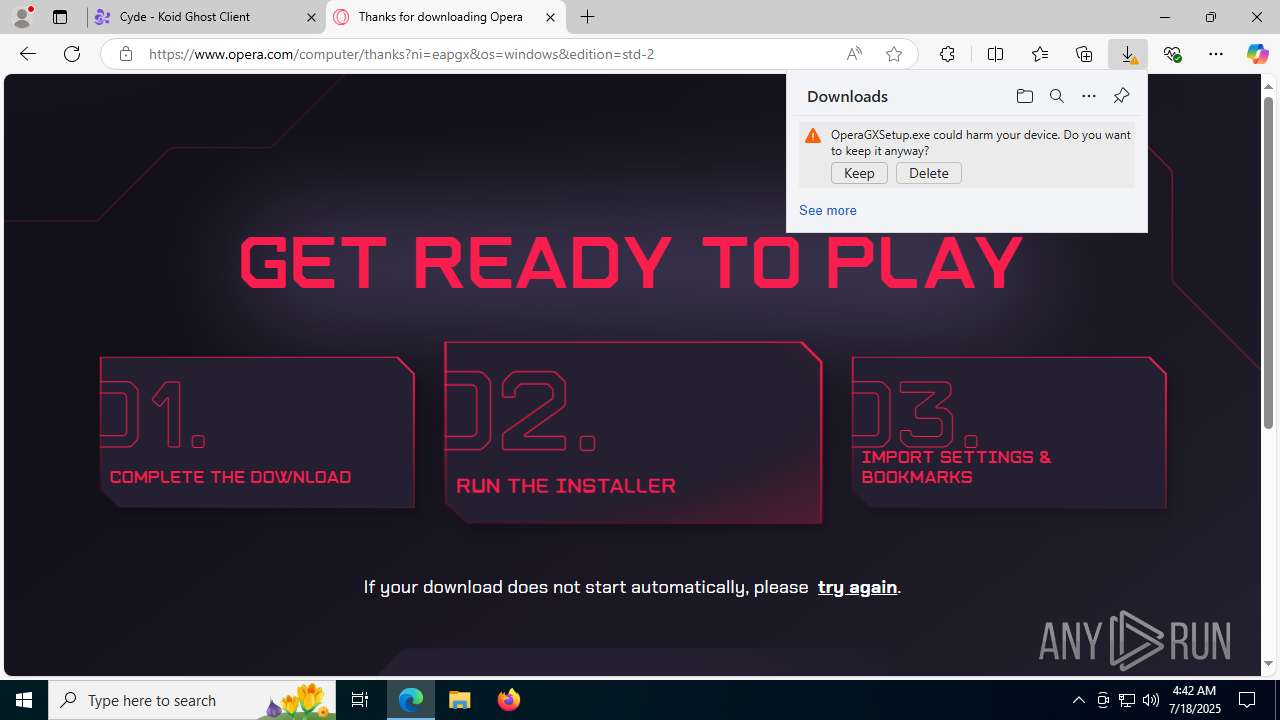The image size is (1280, 720).
Task: Launch Firefox from the taskbar
Action: 508,700
